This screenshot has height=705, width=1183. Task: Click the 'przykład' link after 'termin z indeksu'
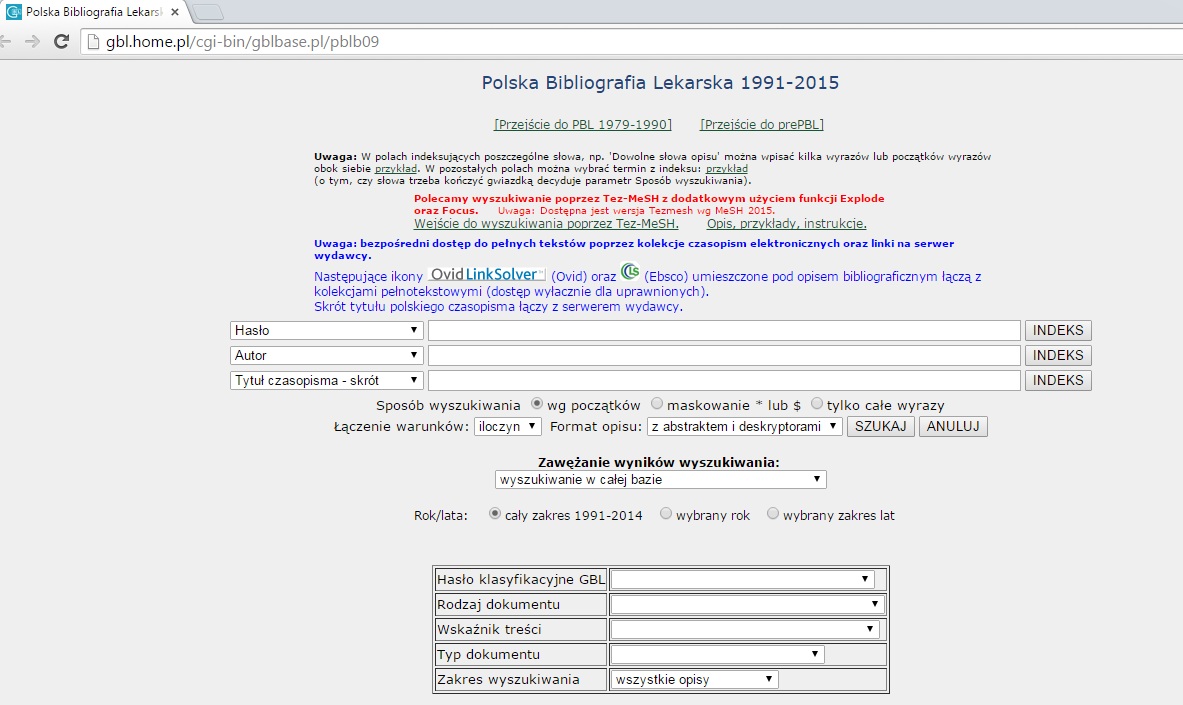click(x=727, y=169)
